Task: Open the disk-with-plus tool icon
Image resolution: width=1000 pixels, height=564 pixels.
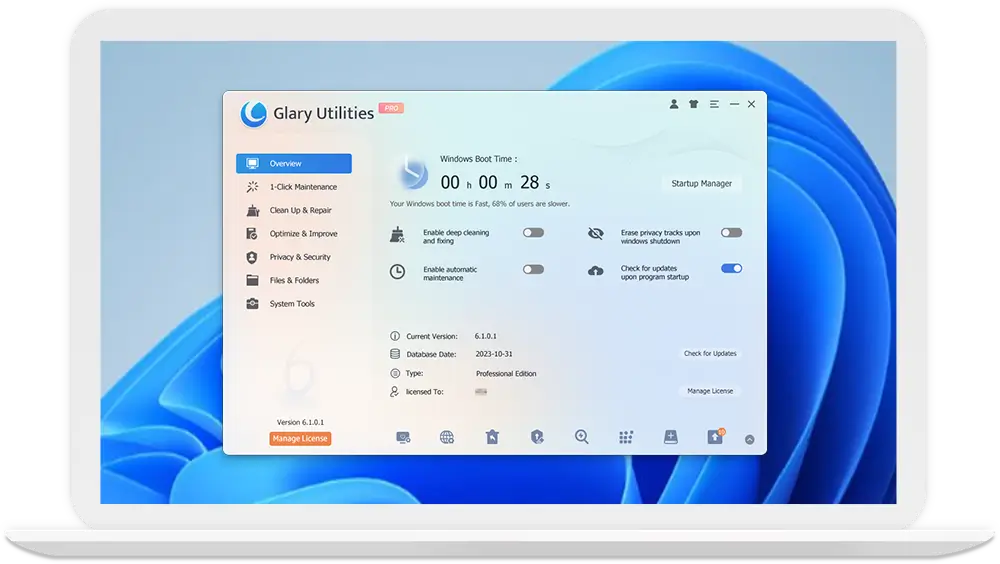Action: point(670,437)
